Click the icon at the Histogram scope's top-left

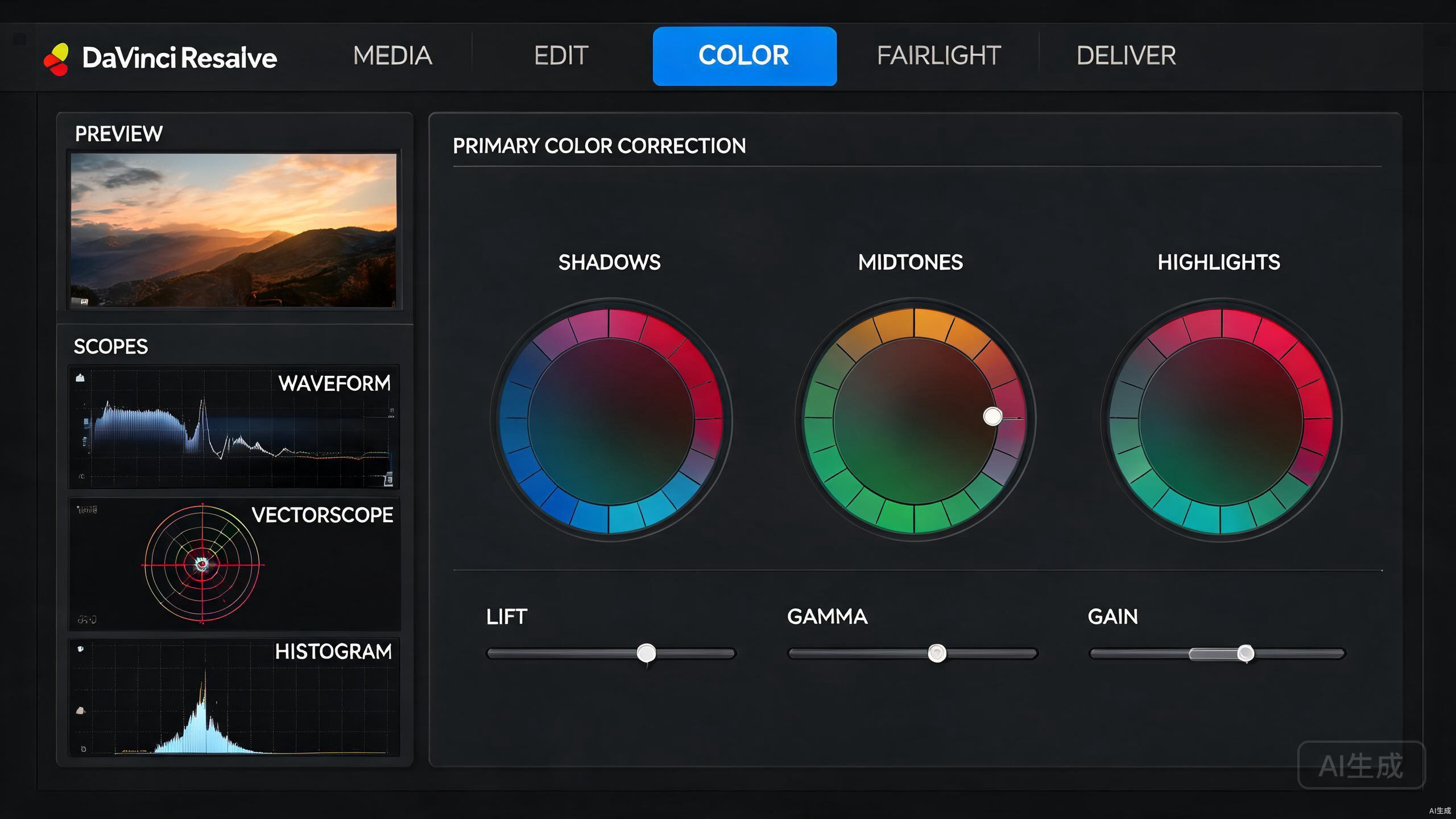[x=81, y=649]
